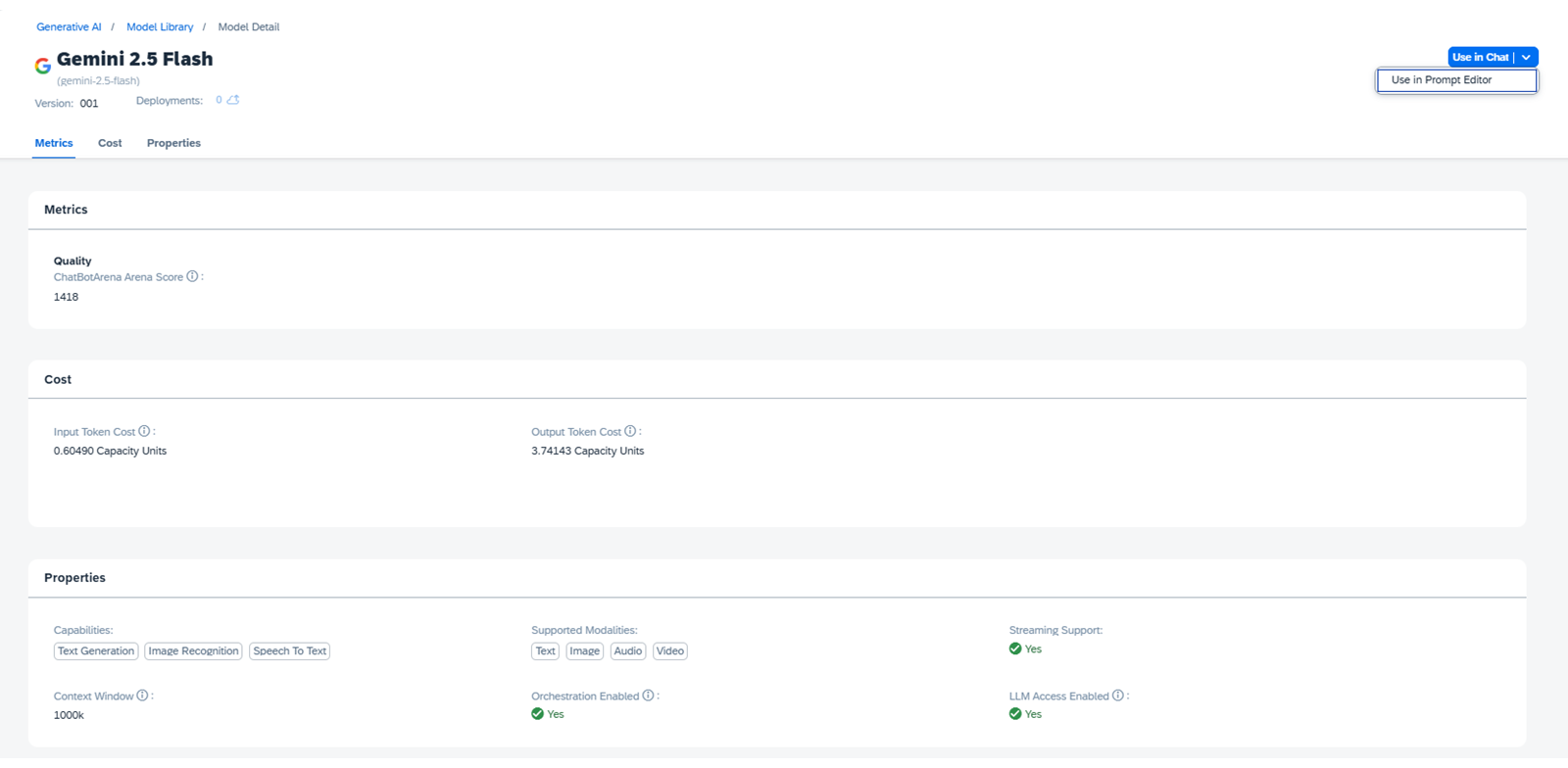Open the deployments cloud icon
Screen dimensions: 1568x768
pyautogui.click(x=233, y=100)
